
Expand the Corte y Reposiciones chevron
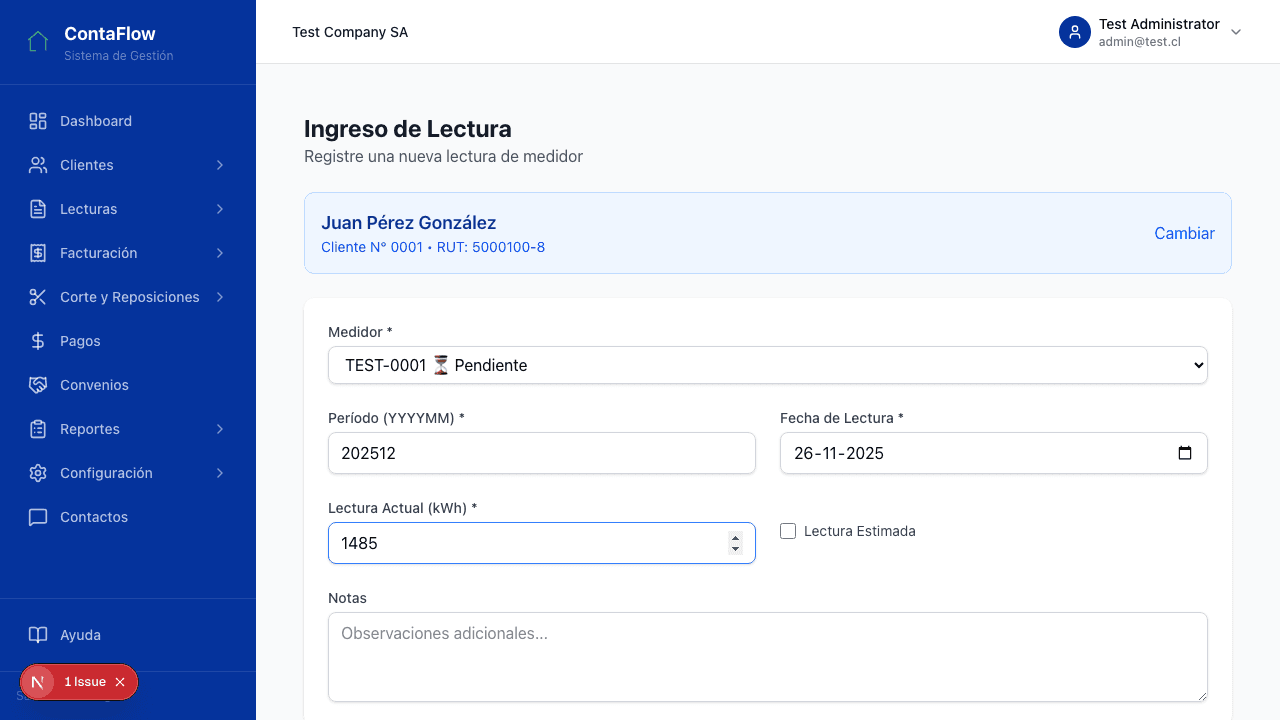220,297
